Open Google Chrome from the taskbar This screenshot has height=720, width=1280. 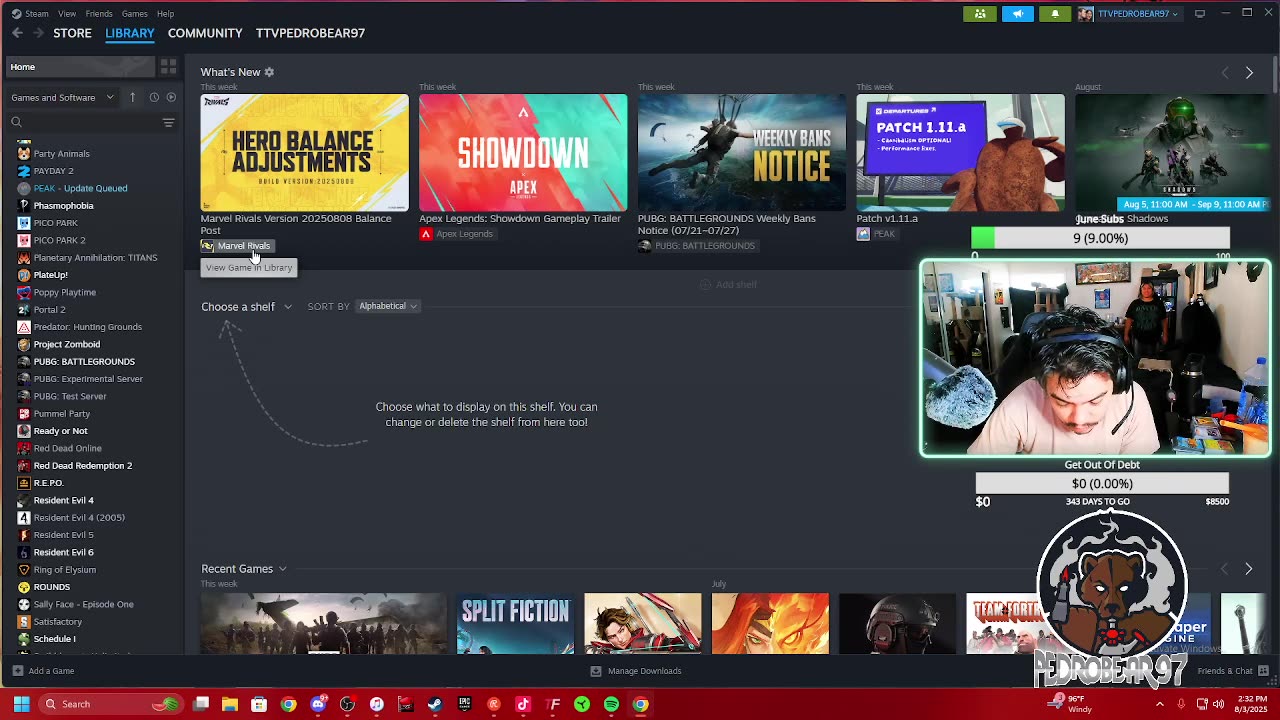click(288, 704)
